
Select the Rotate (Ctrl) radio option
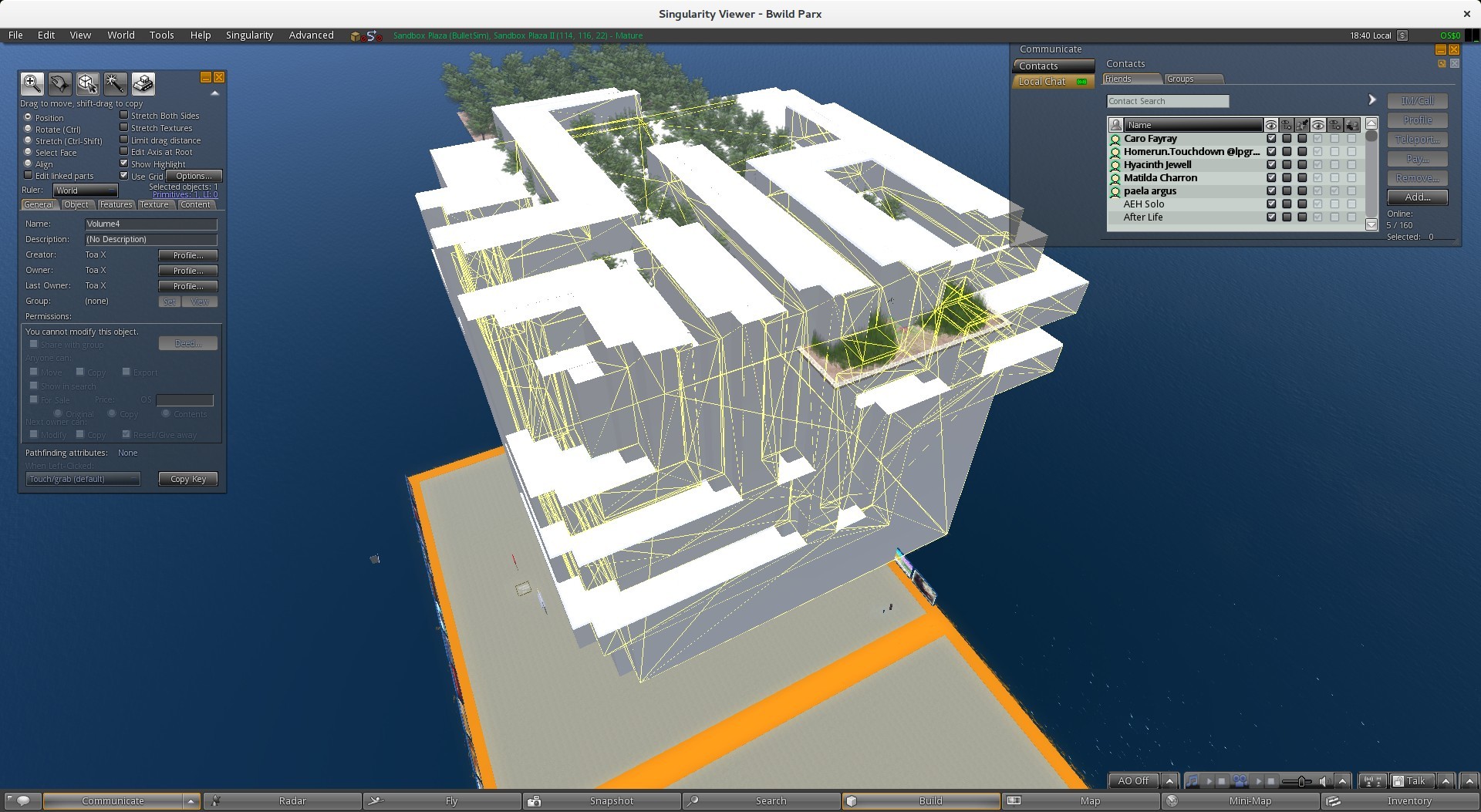pyautogui.click(x=29, y=129)
